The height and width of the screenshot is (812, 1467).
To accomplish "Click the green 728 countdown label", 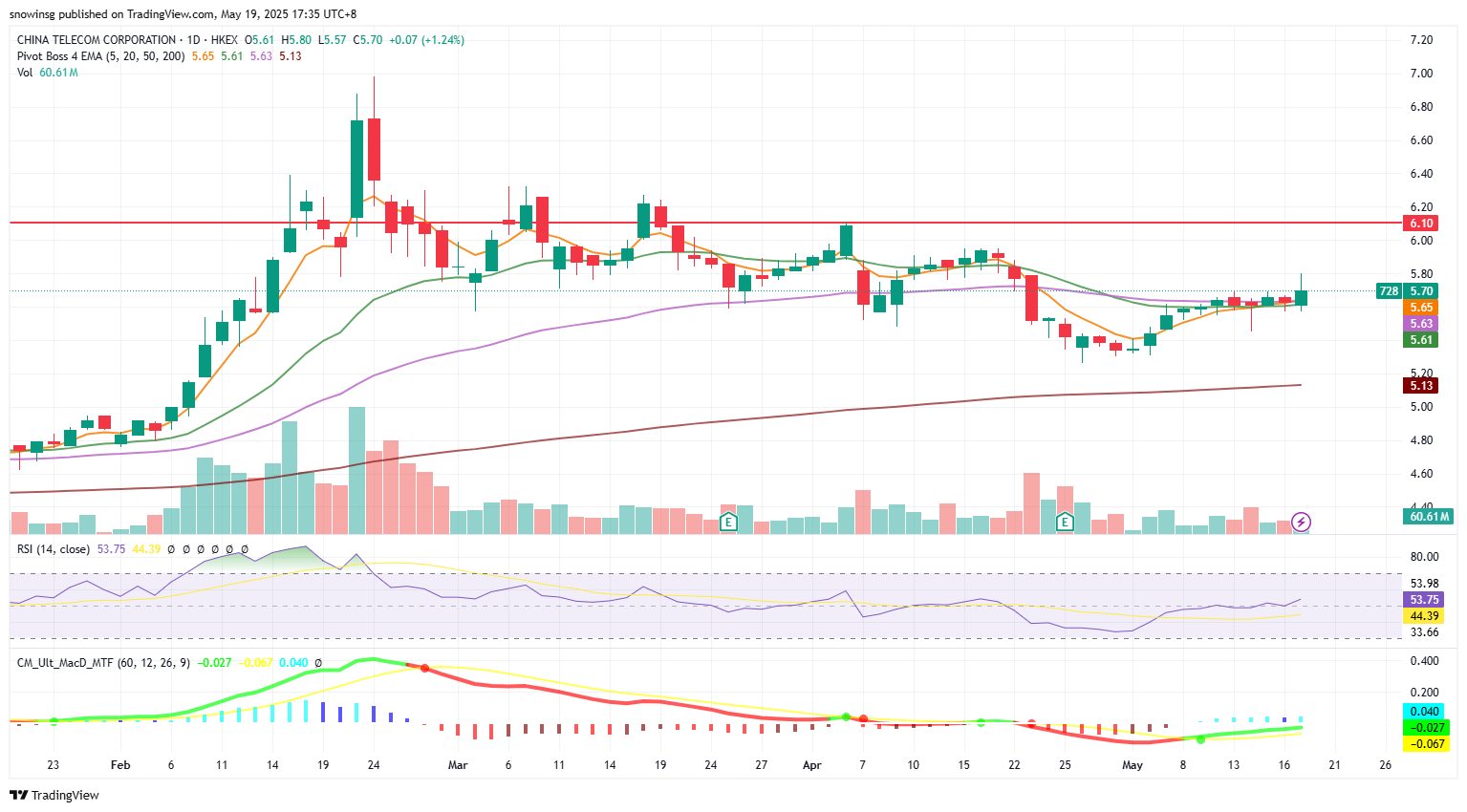I will click(x=1389, y=291).
